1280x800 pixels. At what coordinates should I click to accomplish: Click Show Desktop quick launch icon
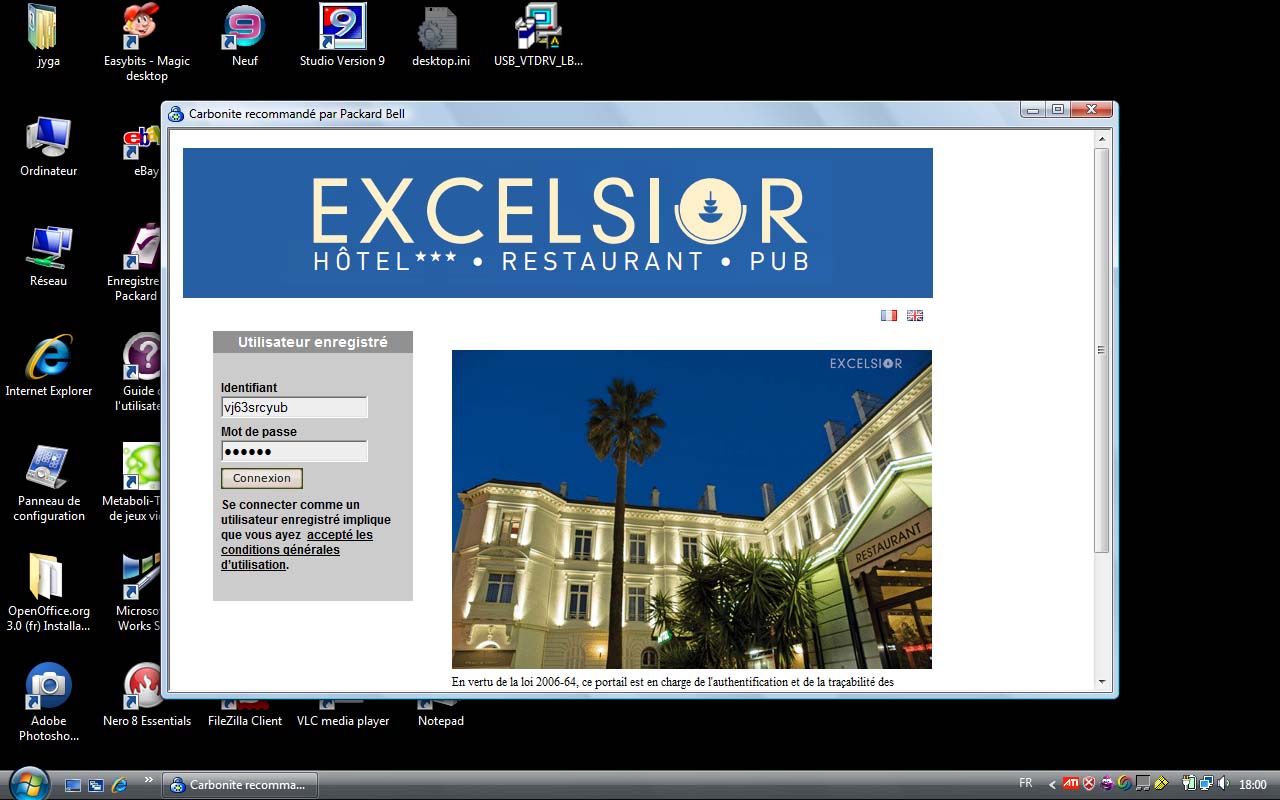coord(73,785)
